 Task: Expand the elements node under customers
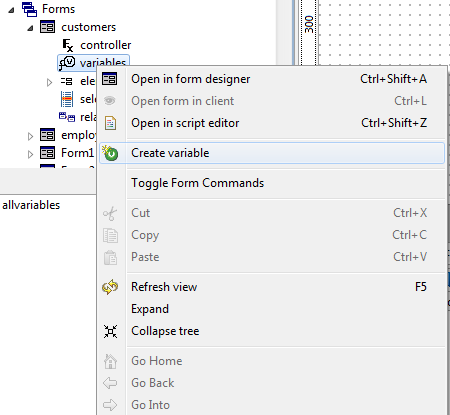[49, 82]
